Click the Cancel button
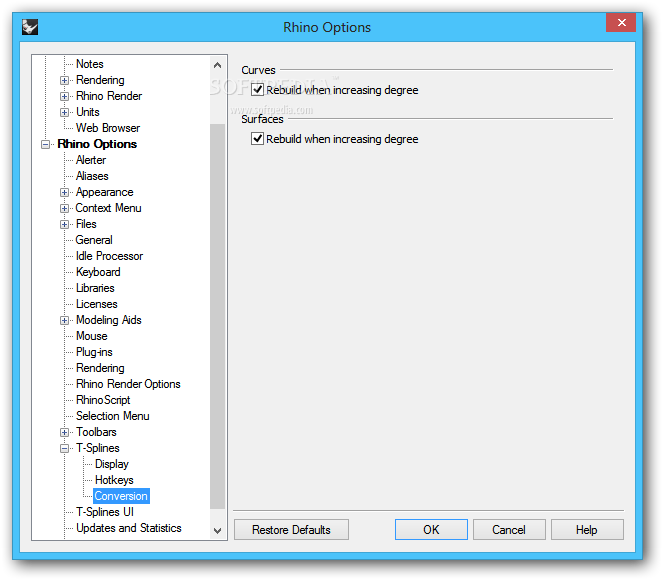The image size is (663, 580). [x=509, y=530]
